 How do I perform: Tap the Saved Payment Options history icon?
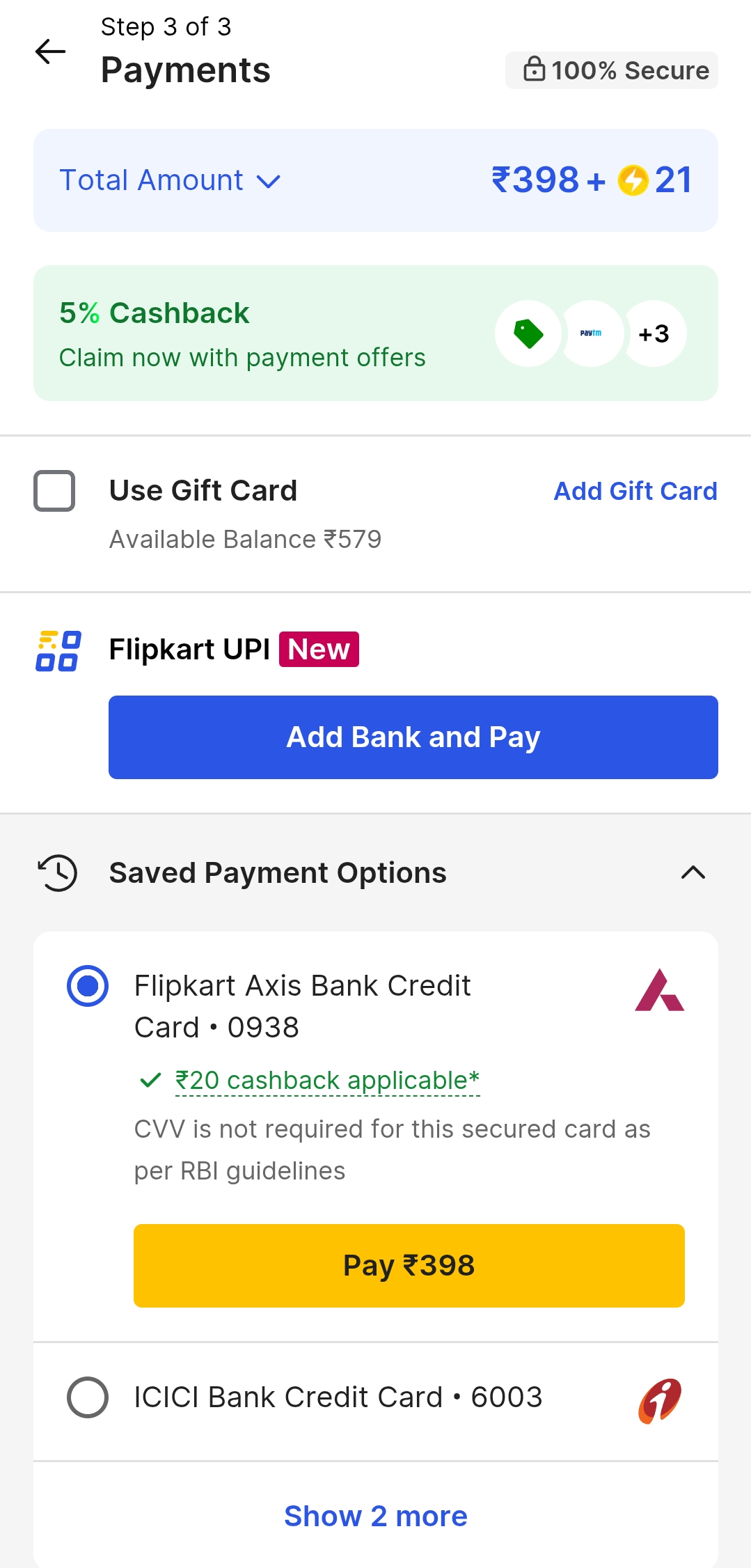click(x=58, y=872)
